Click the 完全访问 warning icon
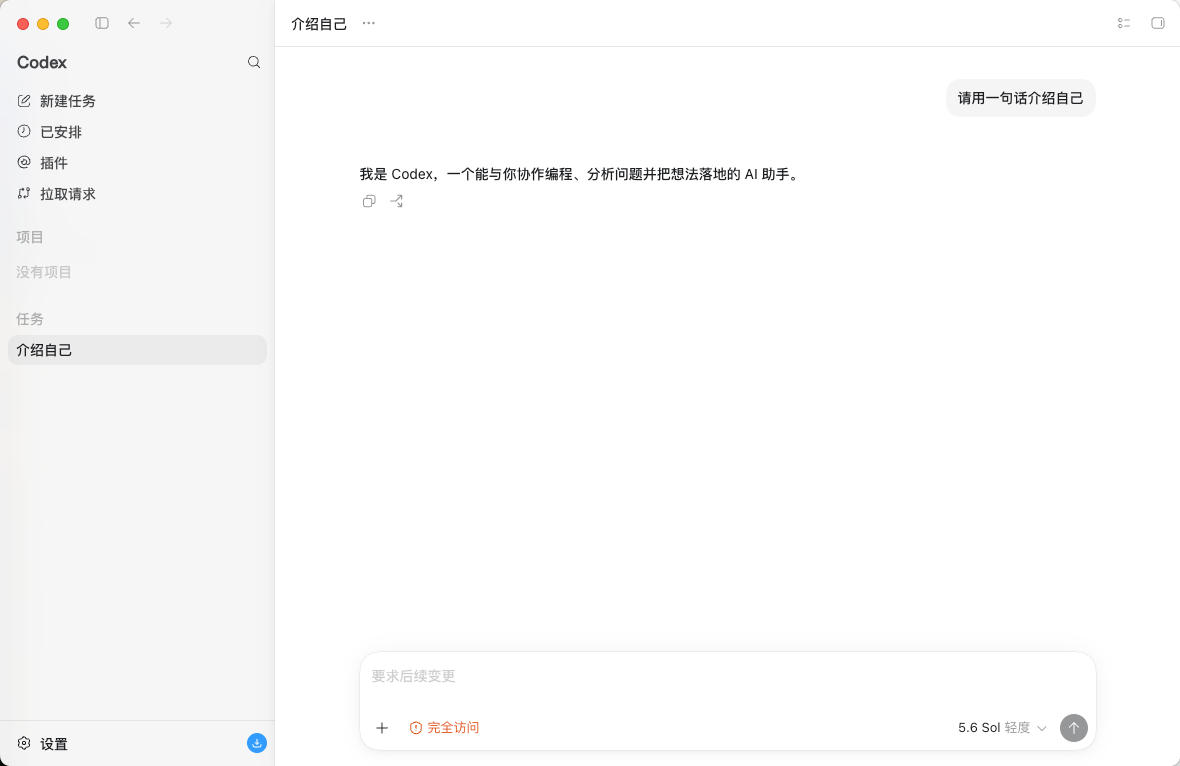Viewport: 1180px width, 766px height. tap(415, 728)
